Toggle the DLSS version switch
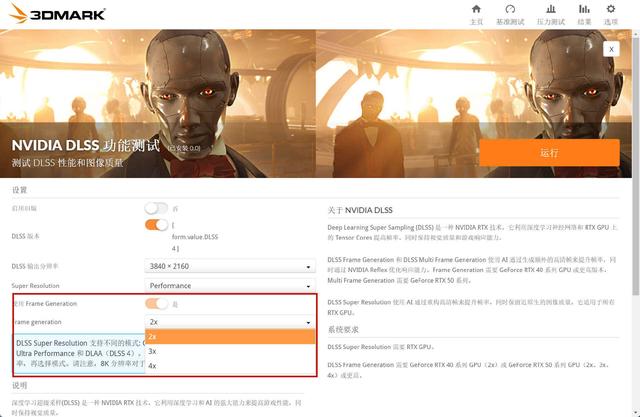The width and height of the screenshot is (640, 417). point(156,225)
